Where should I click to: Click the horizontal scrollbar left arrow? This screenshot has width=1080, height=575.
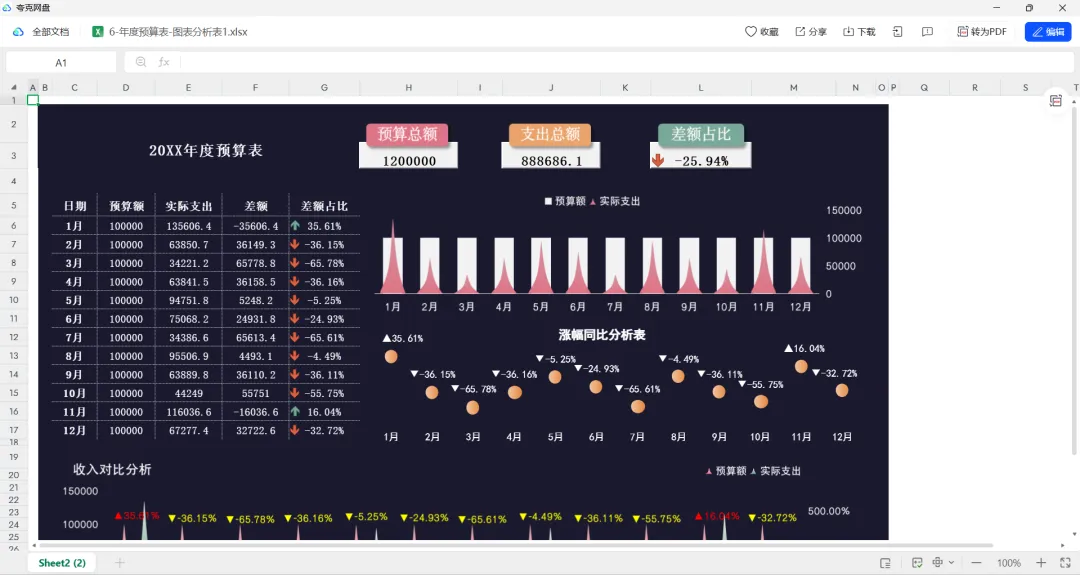click(x=34, y=545)
